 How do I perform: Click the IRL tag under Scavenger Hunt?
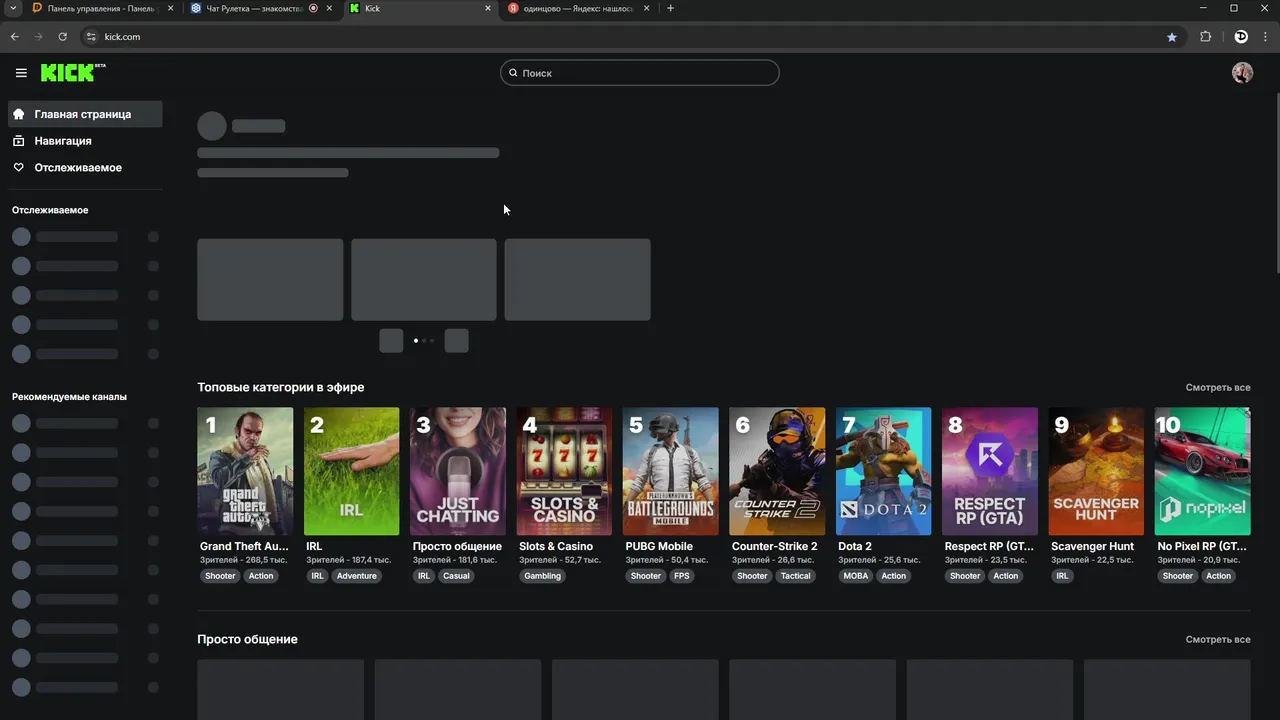click(x=1062, y=576)
